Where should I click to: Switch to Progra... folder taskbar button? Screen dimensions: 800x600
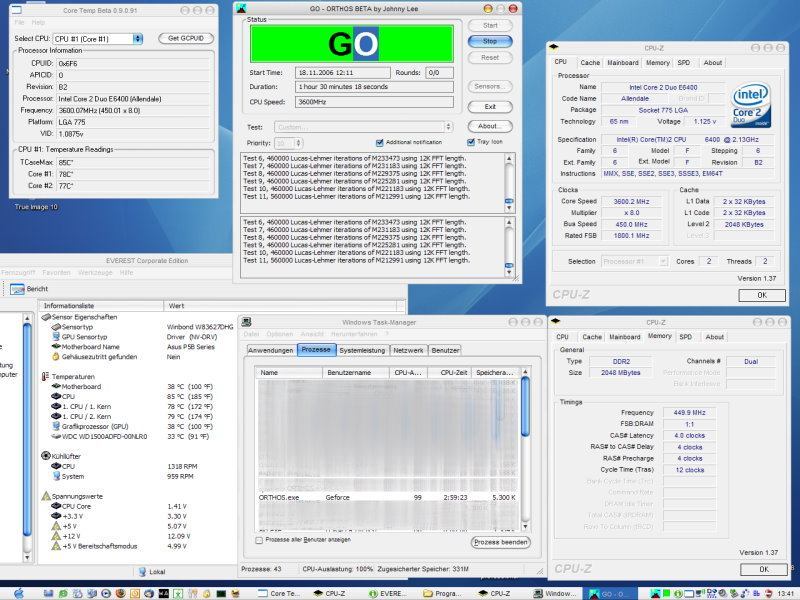point(443,593)
